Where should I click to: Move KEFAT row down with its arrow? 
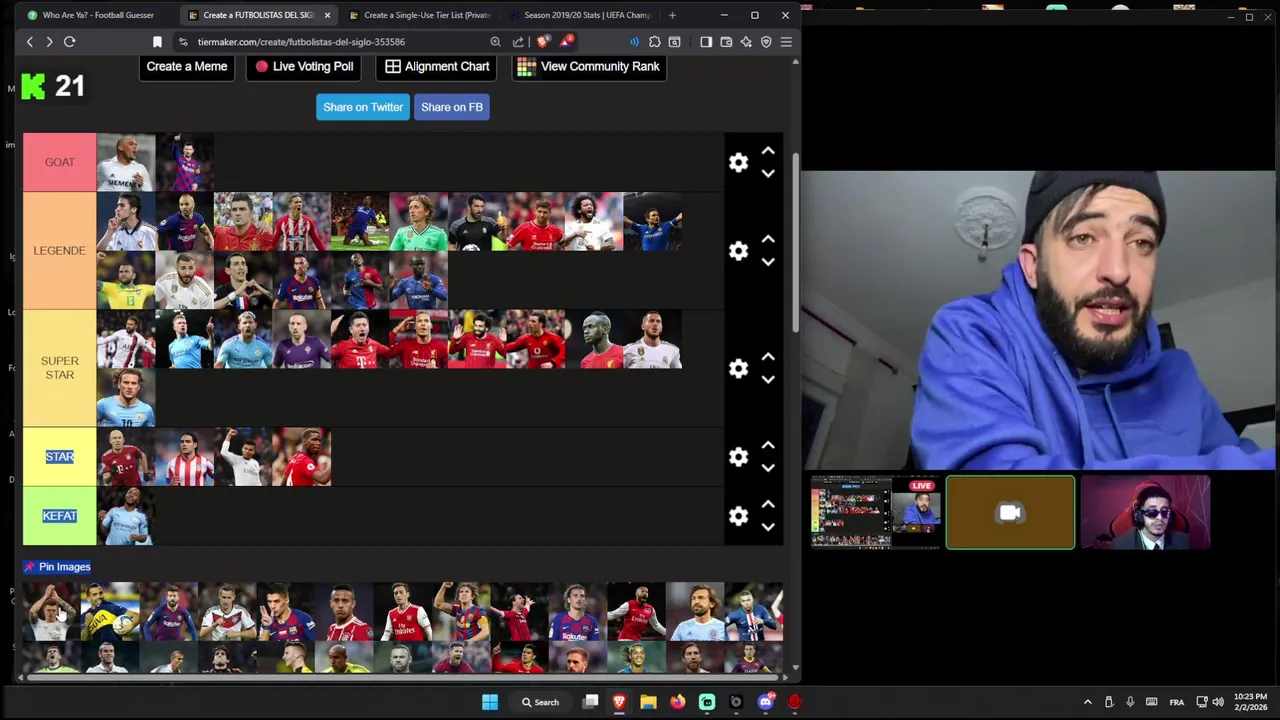click(x=768, y=527)
